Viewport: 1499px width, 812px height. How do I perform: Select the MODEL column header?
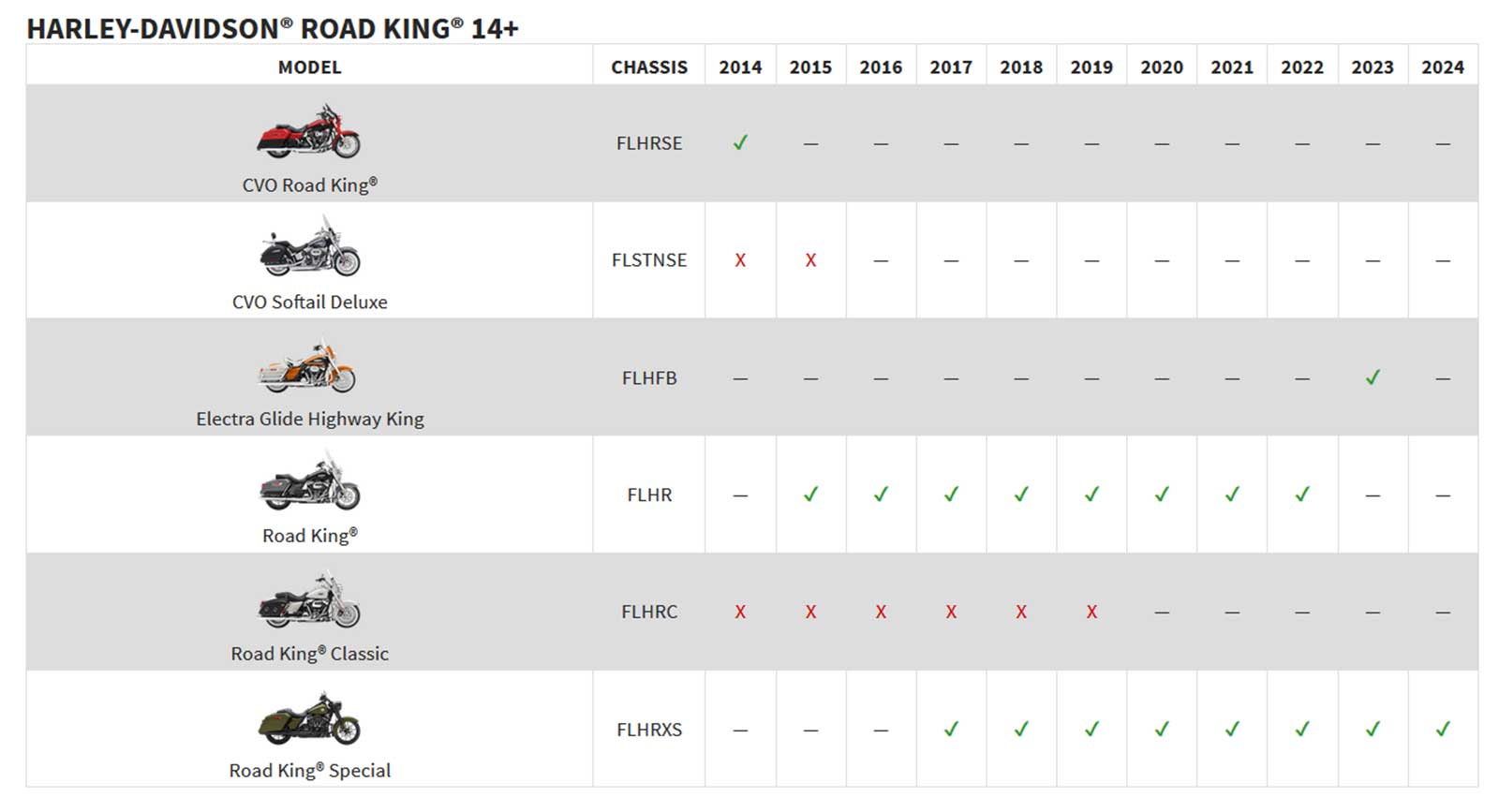310,67
